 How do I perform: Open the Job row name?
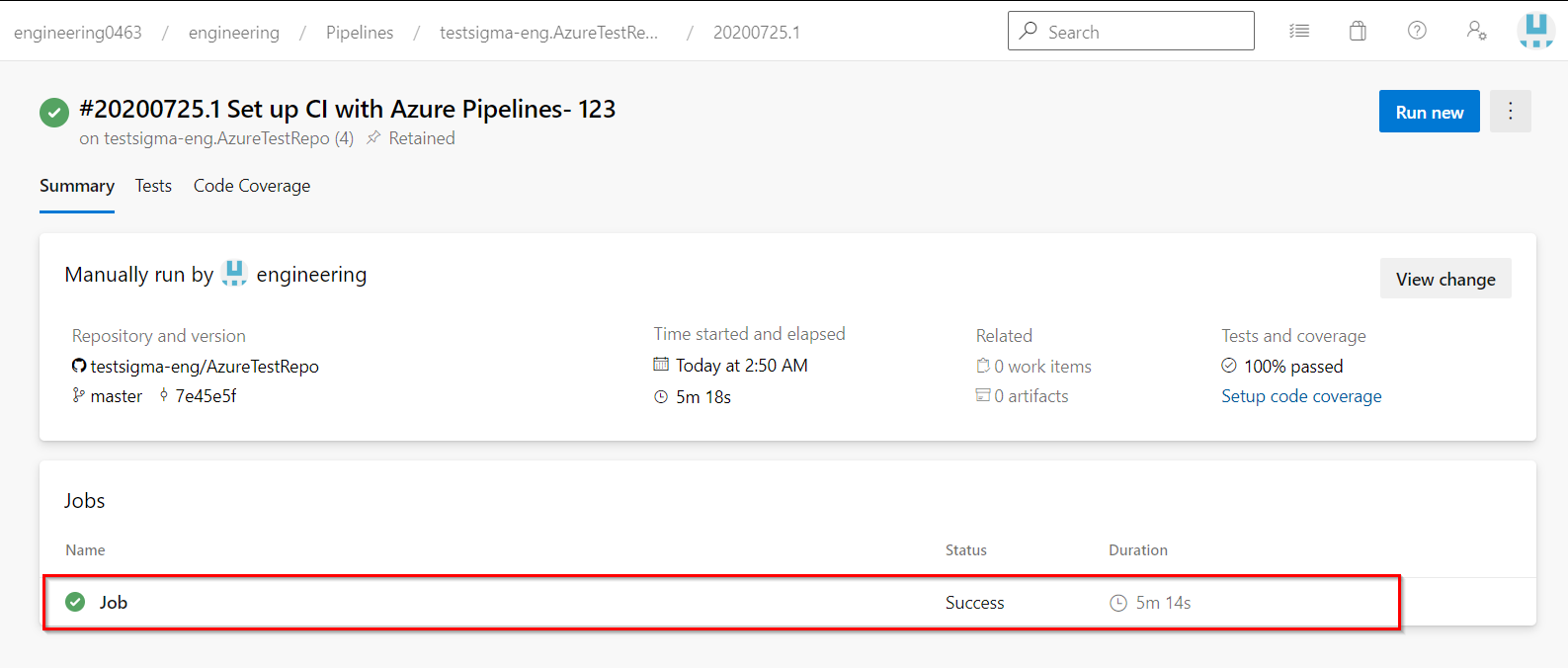point(114,603)
